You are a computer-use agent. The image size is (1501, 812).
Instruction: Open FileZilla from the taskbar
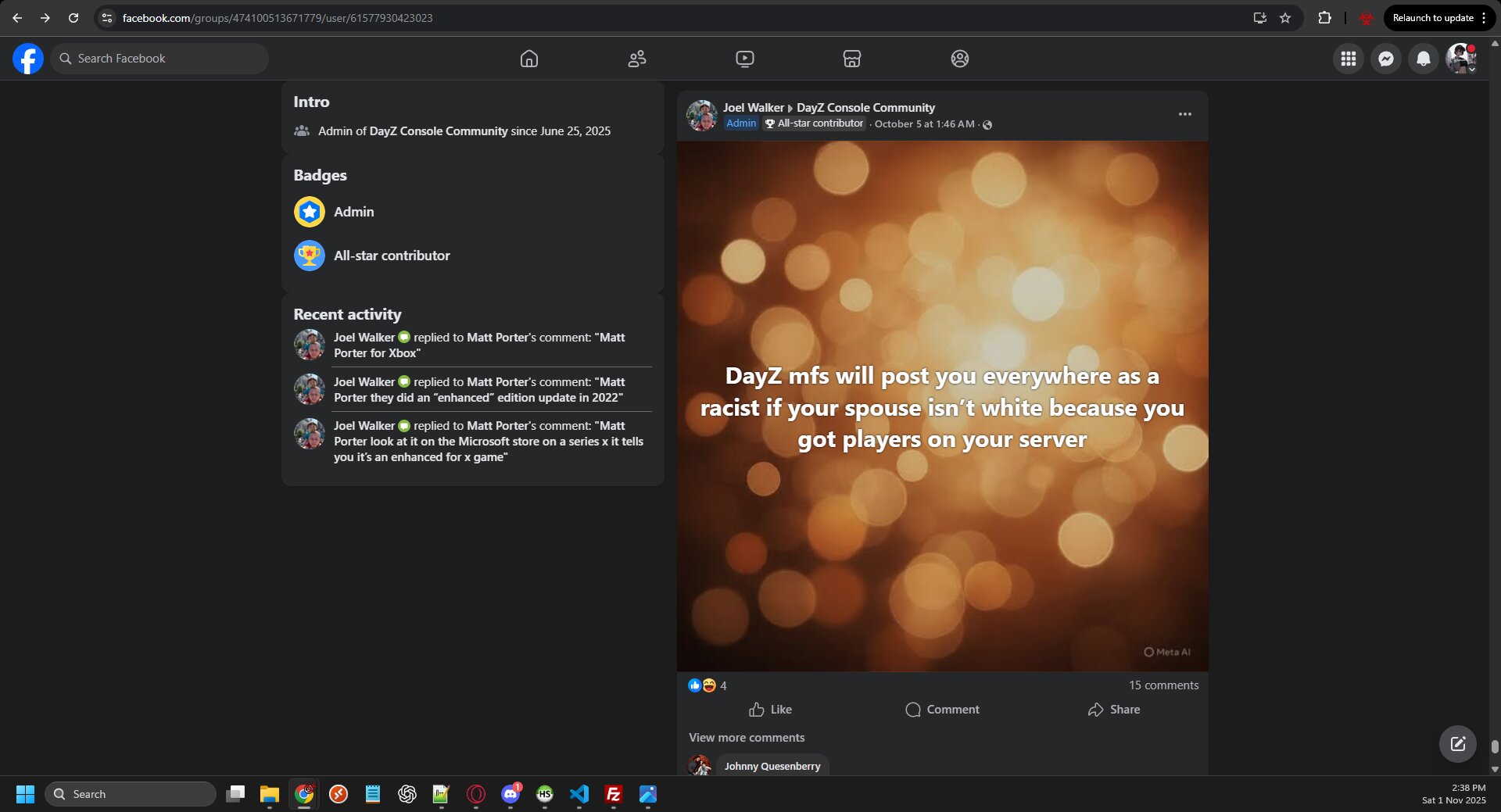[614, 794]
